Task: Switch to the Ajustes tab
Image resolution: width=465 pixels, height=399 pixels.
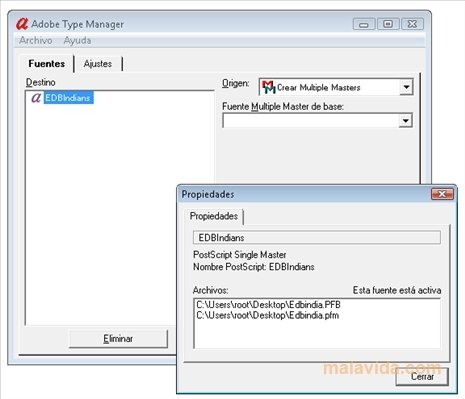Action: click(98, 64)
